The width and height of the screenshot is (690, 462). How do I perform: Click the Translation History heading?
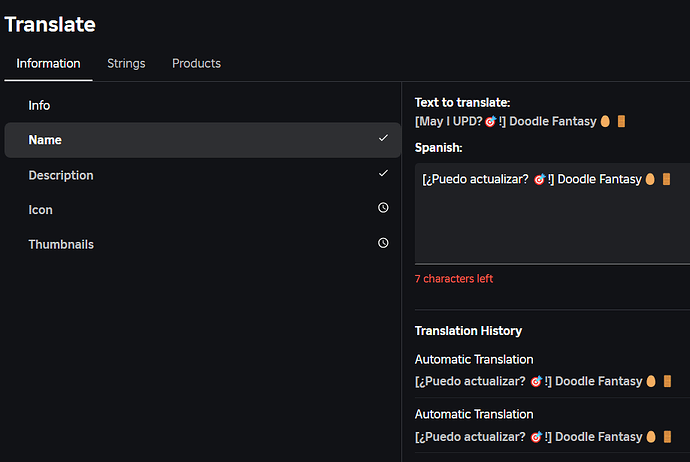(468, 331)
